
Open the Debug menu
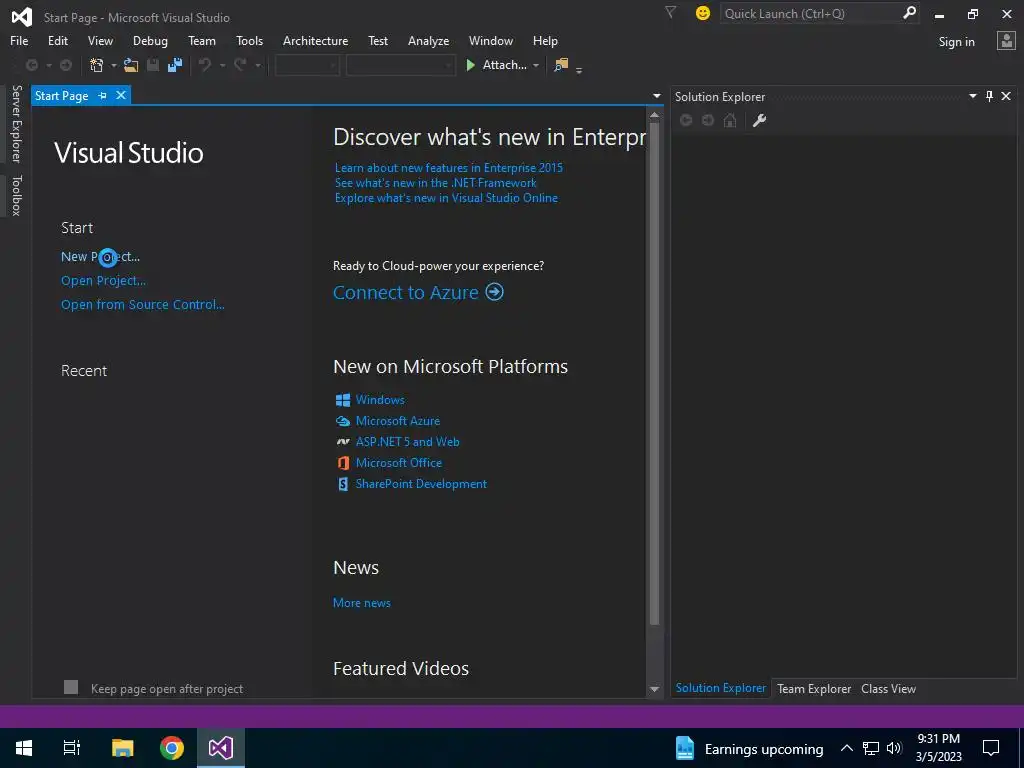pyautogui.click(x=150, y=40)
